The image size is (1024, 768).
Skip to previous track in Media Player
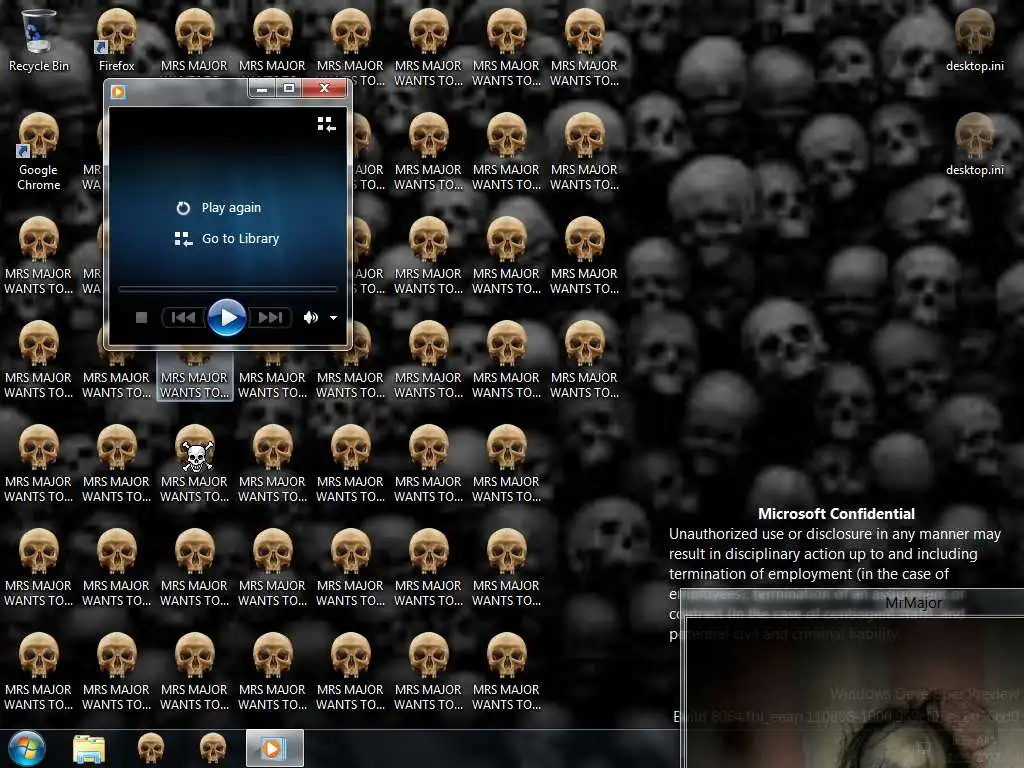(x=183, y=317)
